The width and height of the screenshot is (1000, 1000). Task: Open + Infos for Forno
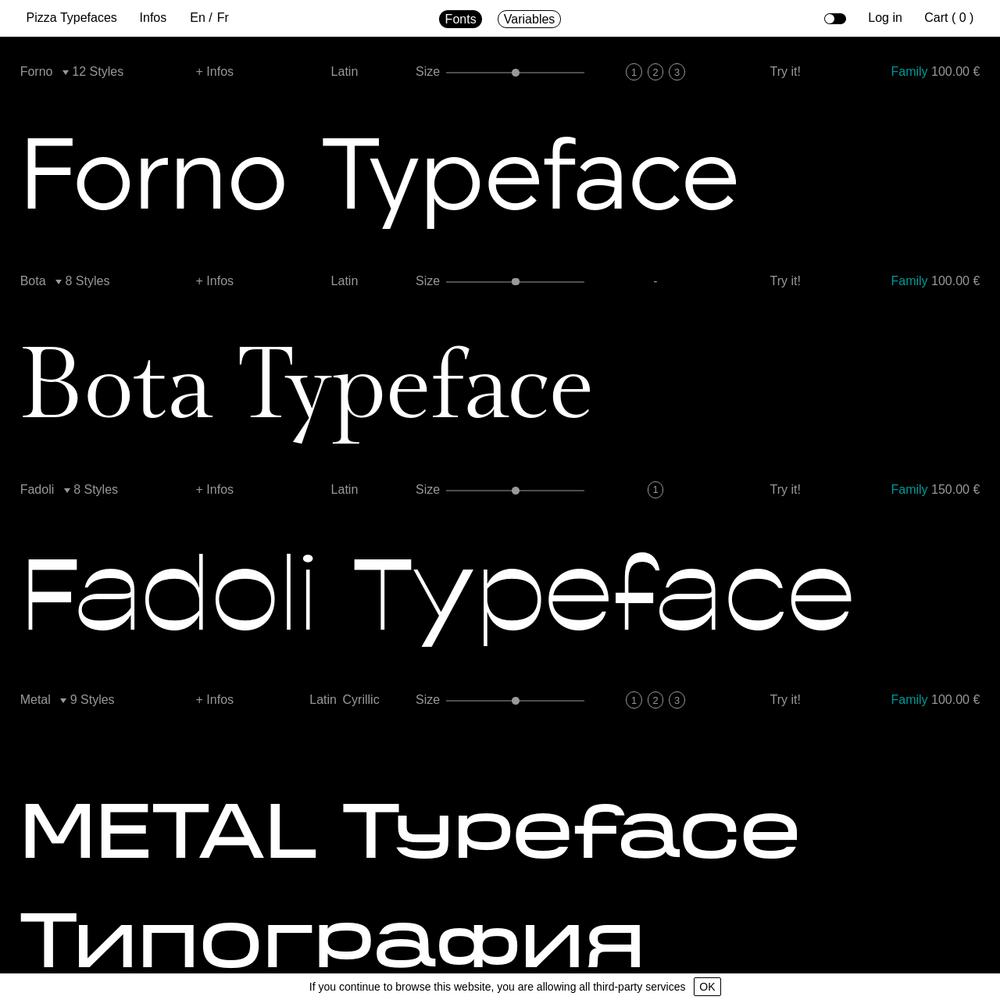pyautogui.click(x=214, y=72)
